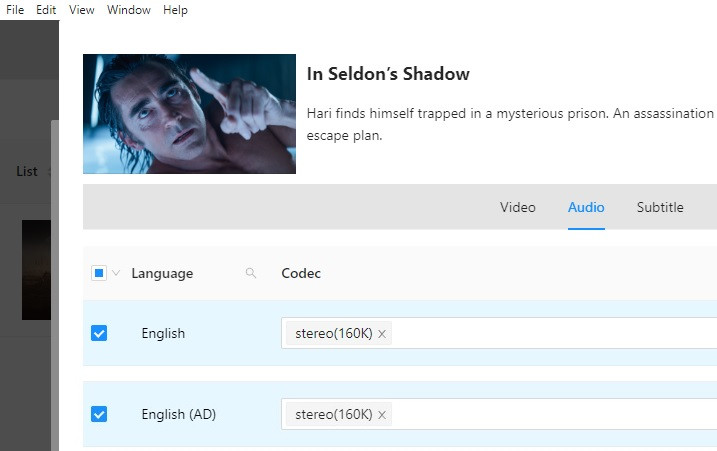The image size is (717, 451).
Task: Open the Help menu
Action: point(175,10)
